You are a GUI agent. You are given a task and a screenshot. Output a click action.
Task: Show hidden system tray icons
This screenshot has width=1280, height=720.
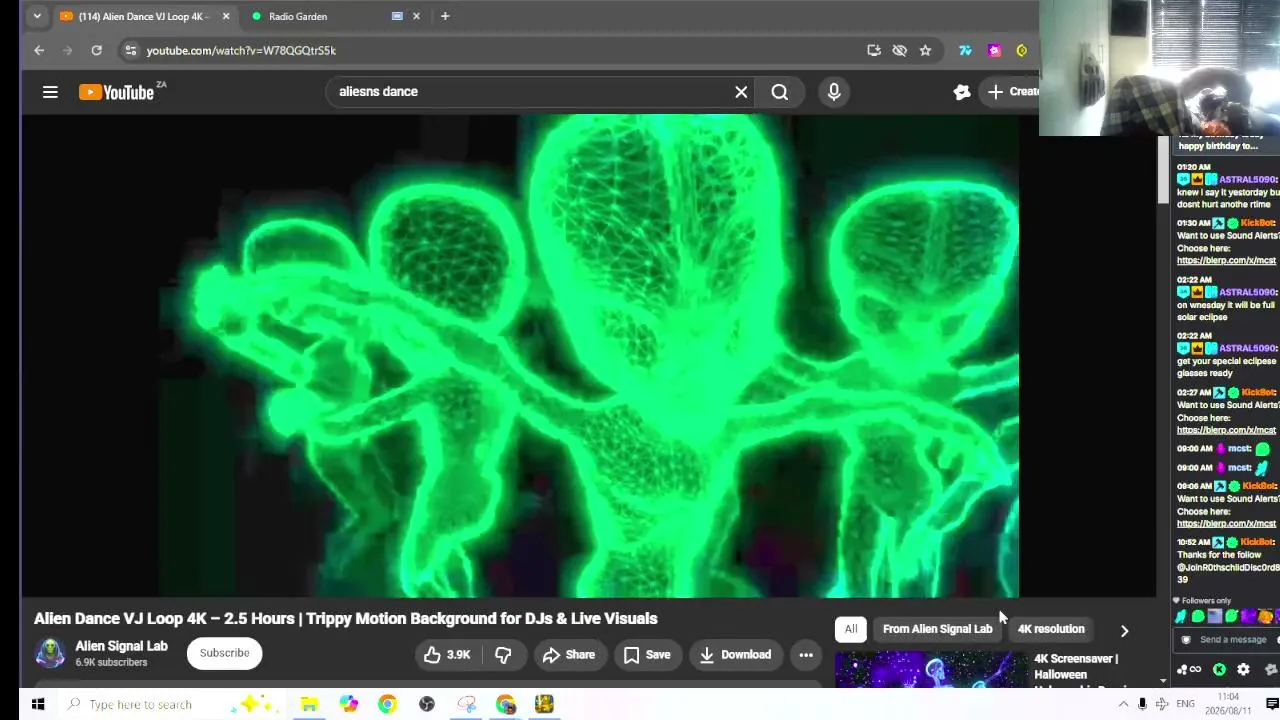click(1123, 704)
